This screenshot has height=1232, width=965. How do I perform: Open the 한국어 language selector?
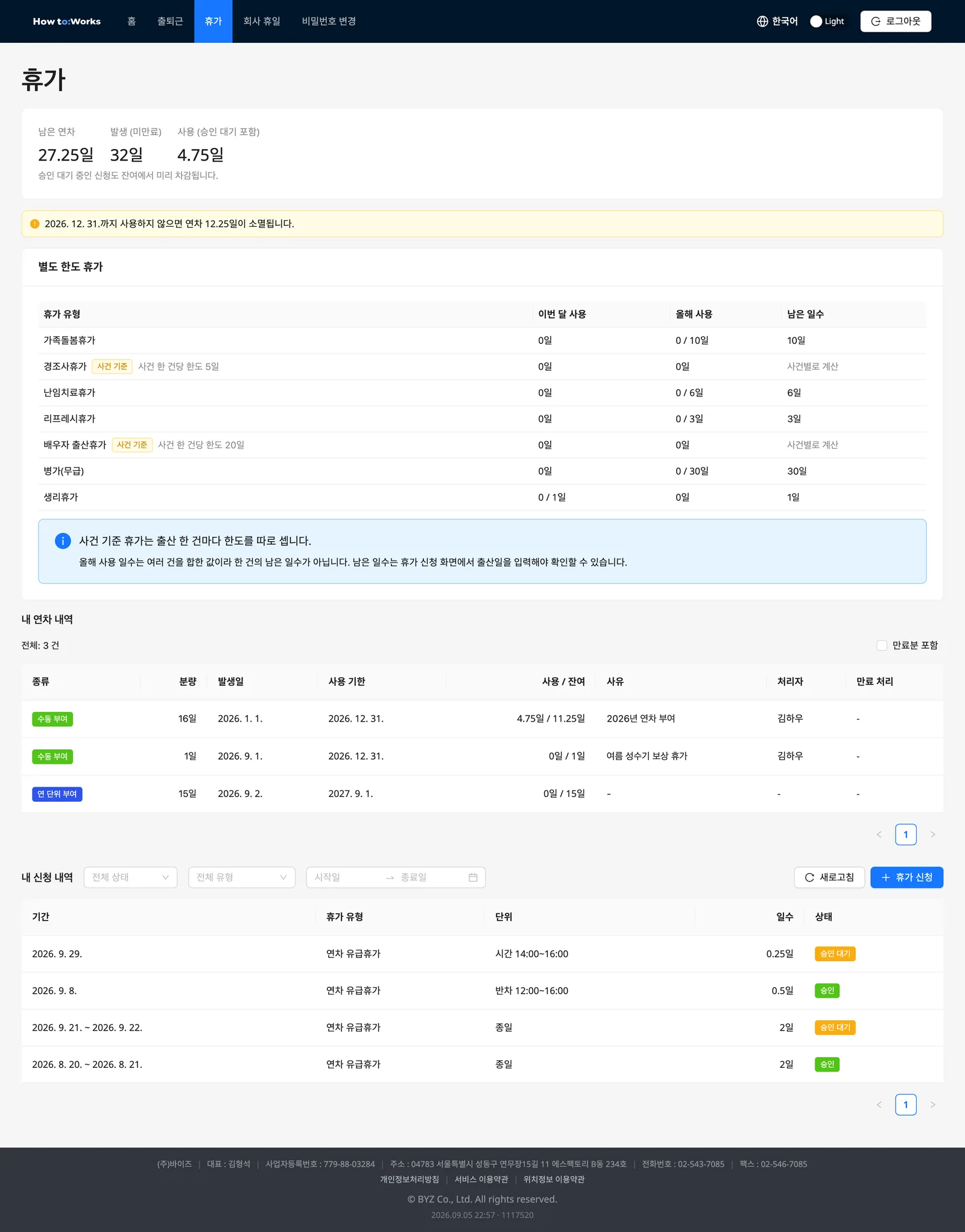pos(777,21)
